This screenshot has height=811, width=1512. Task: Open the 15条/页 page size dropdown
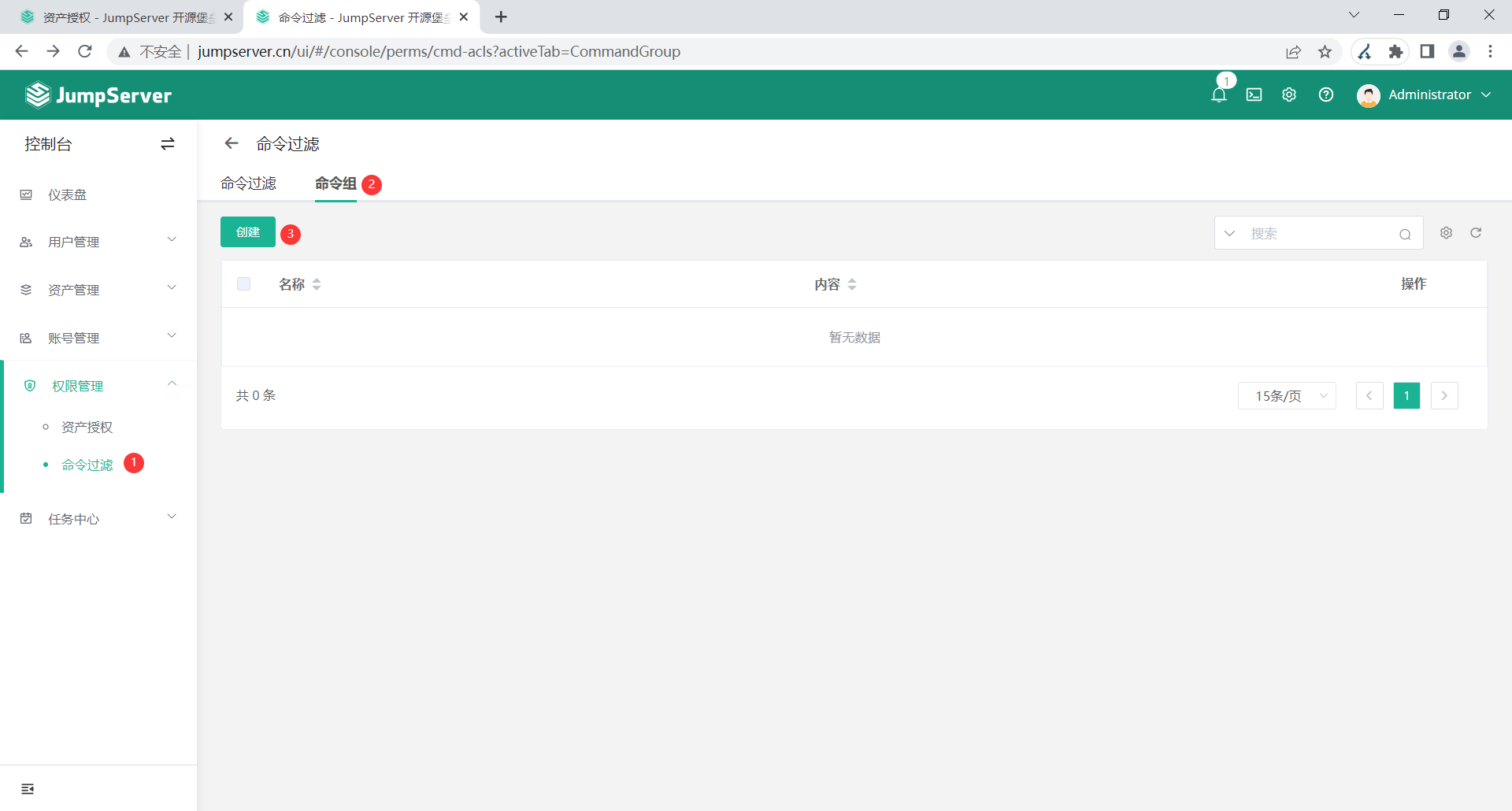point(1287,396)
